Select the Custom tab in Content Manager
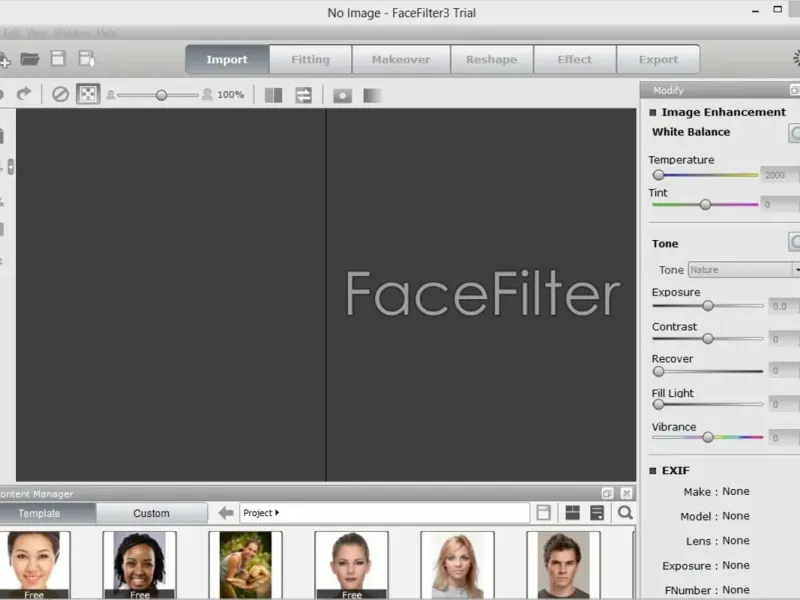800x600 pixels. (x=152, y=513)
